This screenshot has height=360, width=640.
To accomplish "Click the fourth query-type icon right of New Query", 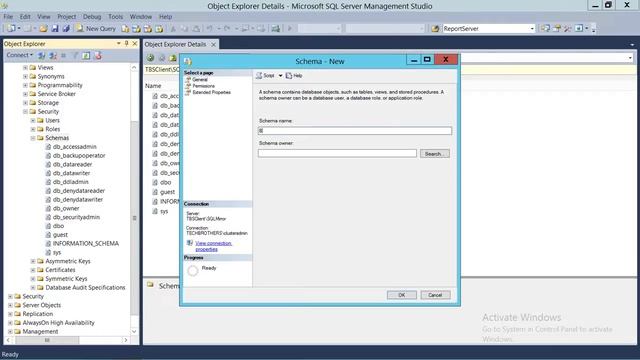I will (x=159, y=29).
